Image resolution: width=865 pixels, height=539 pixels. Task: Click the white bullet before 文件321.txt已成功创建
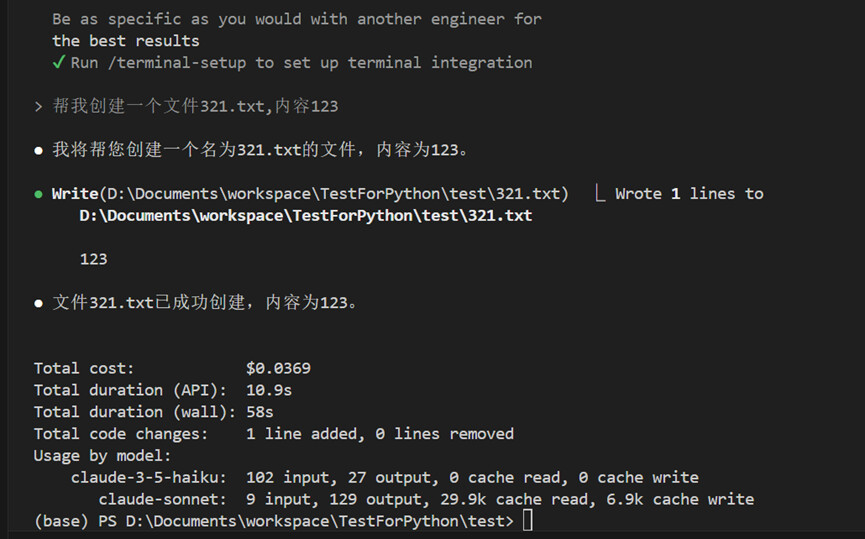38,303
